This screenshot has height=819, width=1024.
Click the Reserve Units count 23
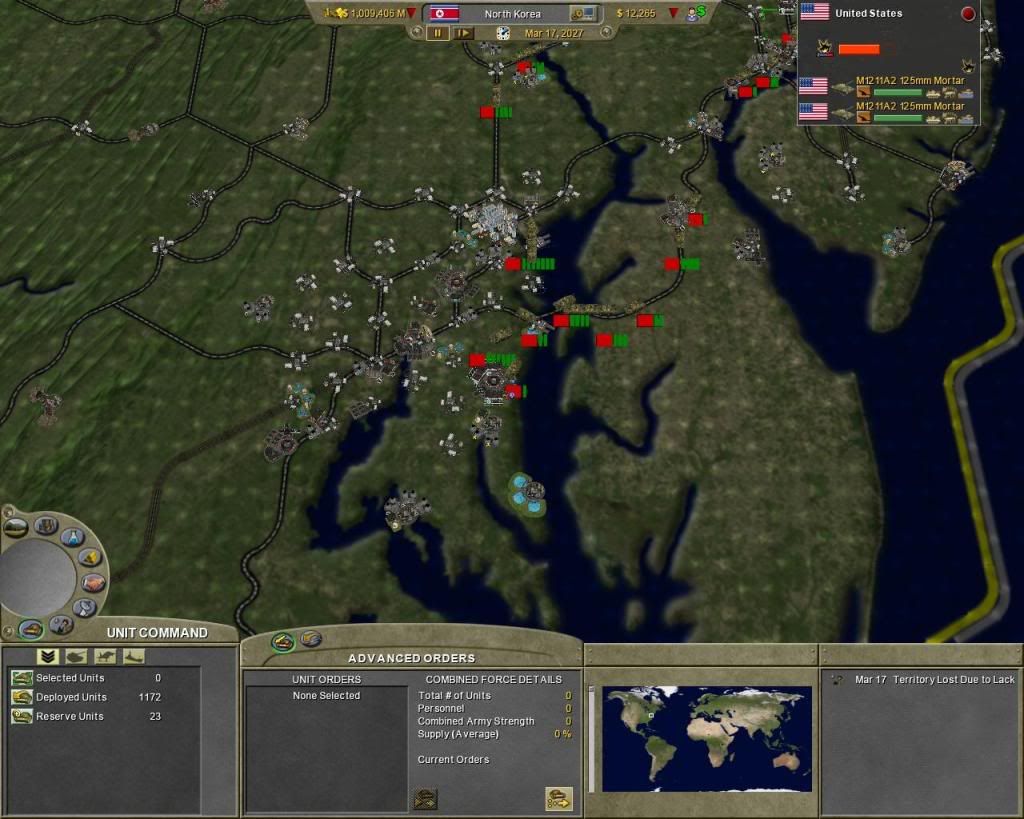(155, 716)
